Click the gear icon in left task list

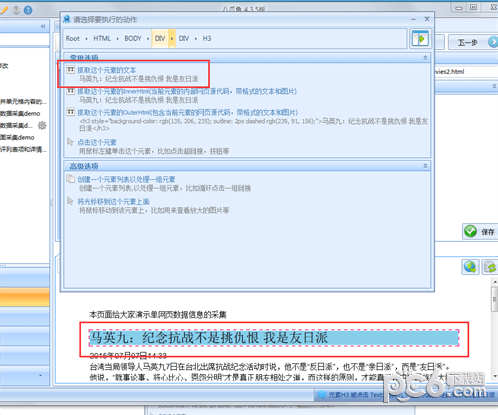coord(42,125)
